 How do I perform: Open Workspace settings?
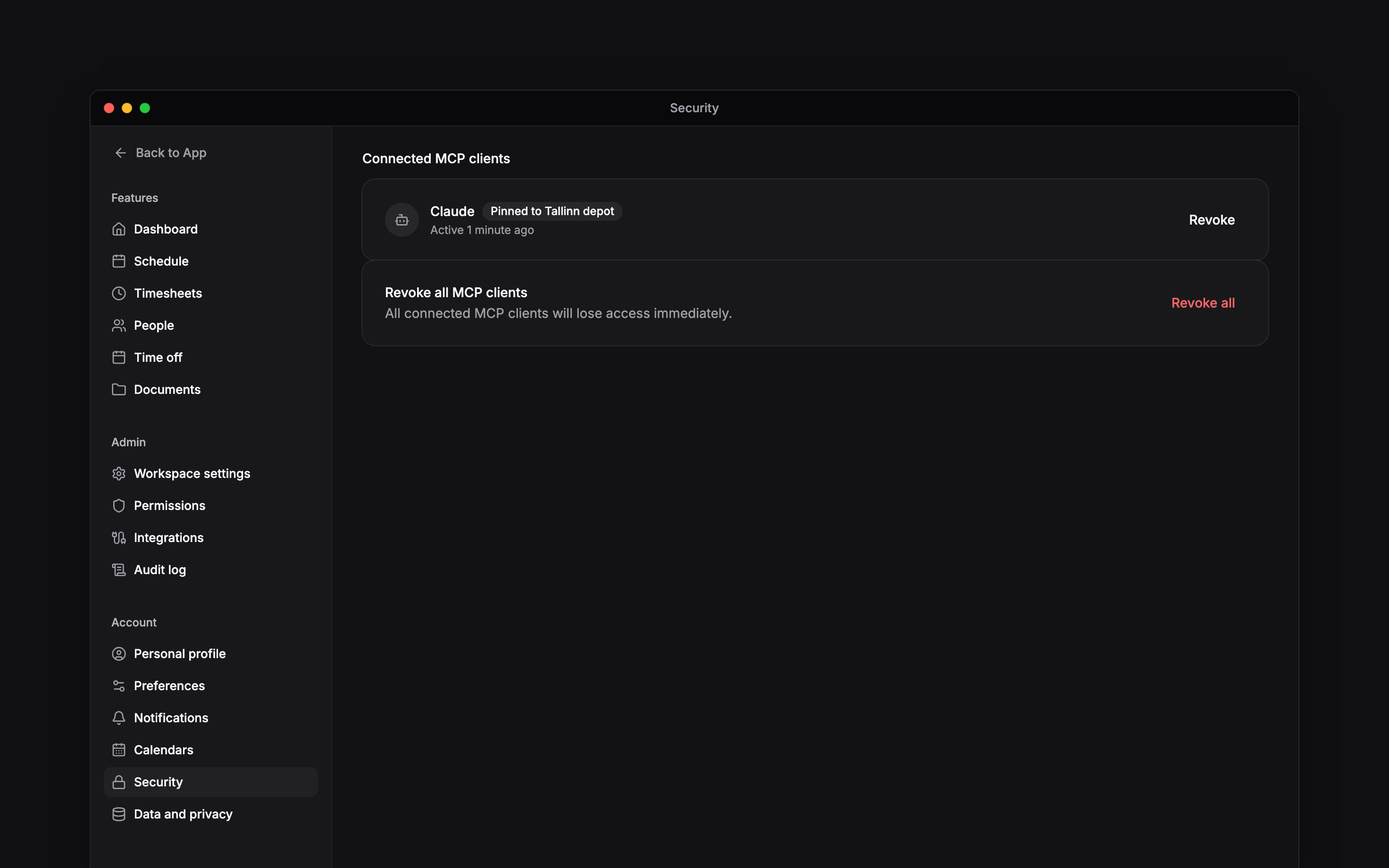coord(210,474)
